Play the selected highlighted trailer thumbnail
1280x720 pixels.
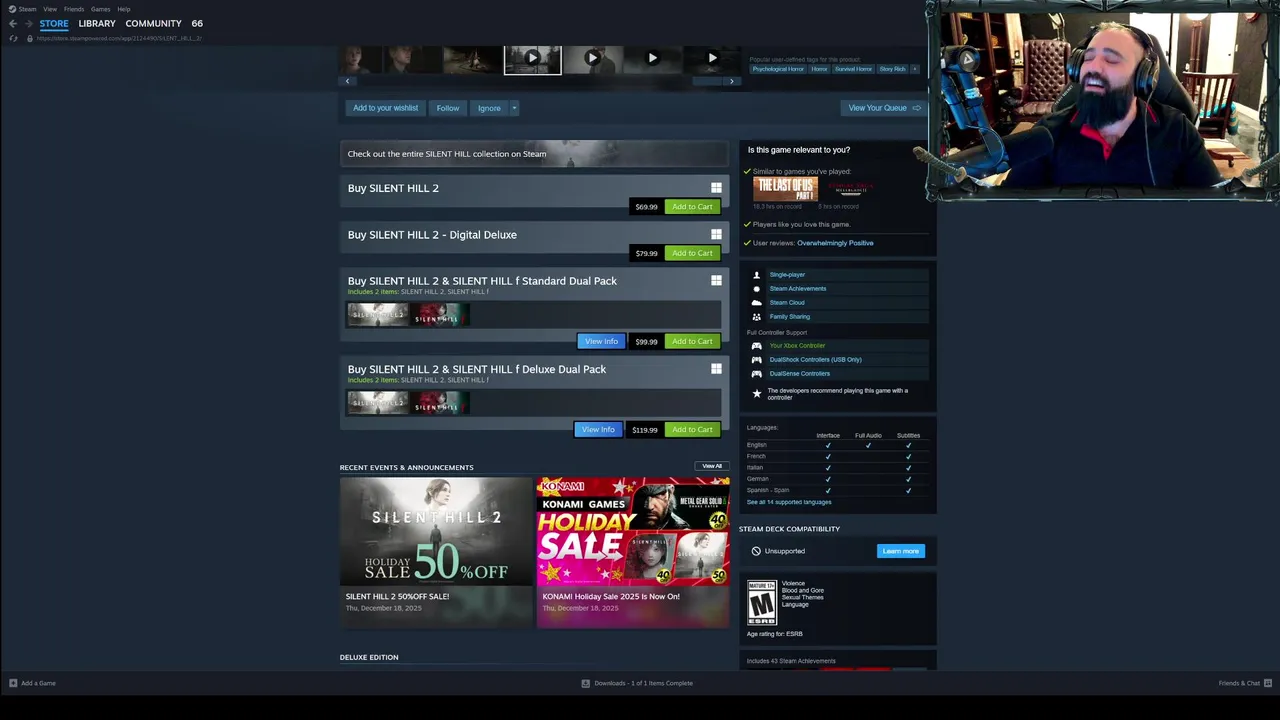532,59
